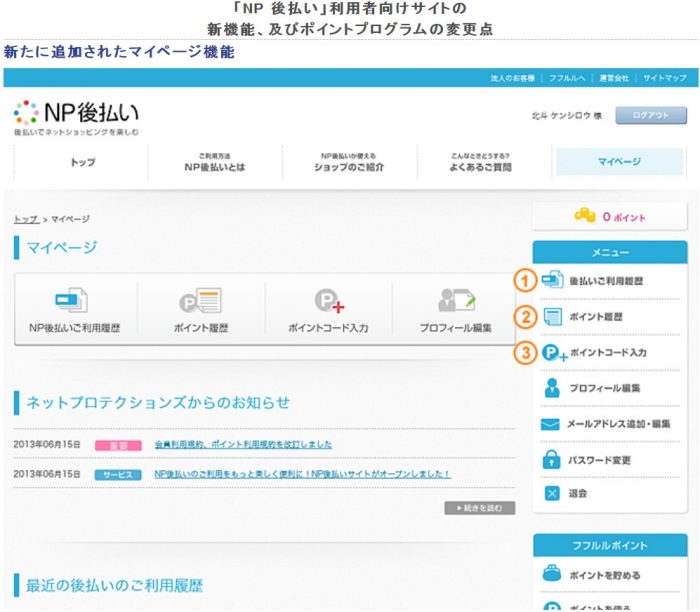The image size is (700, 612).
Task: Select the よくあるご質問 navigation tab
Action: tap(483, 162)
